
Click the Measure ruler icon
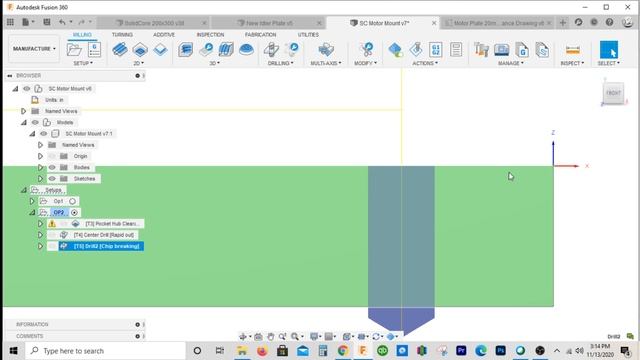pyautogui.click(x=573, y=50)
